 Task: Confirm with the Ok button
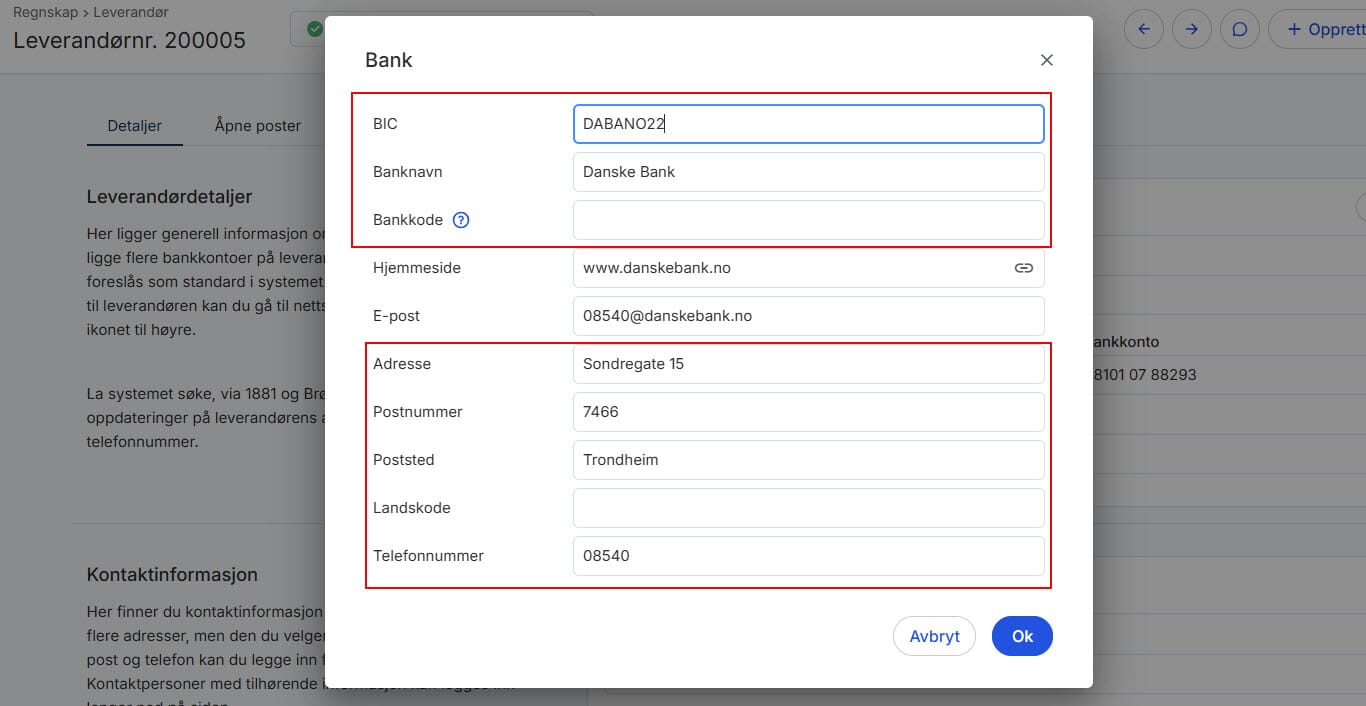pos(1022,636)
